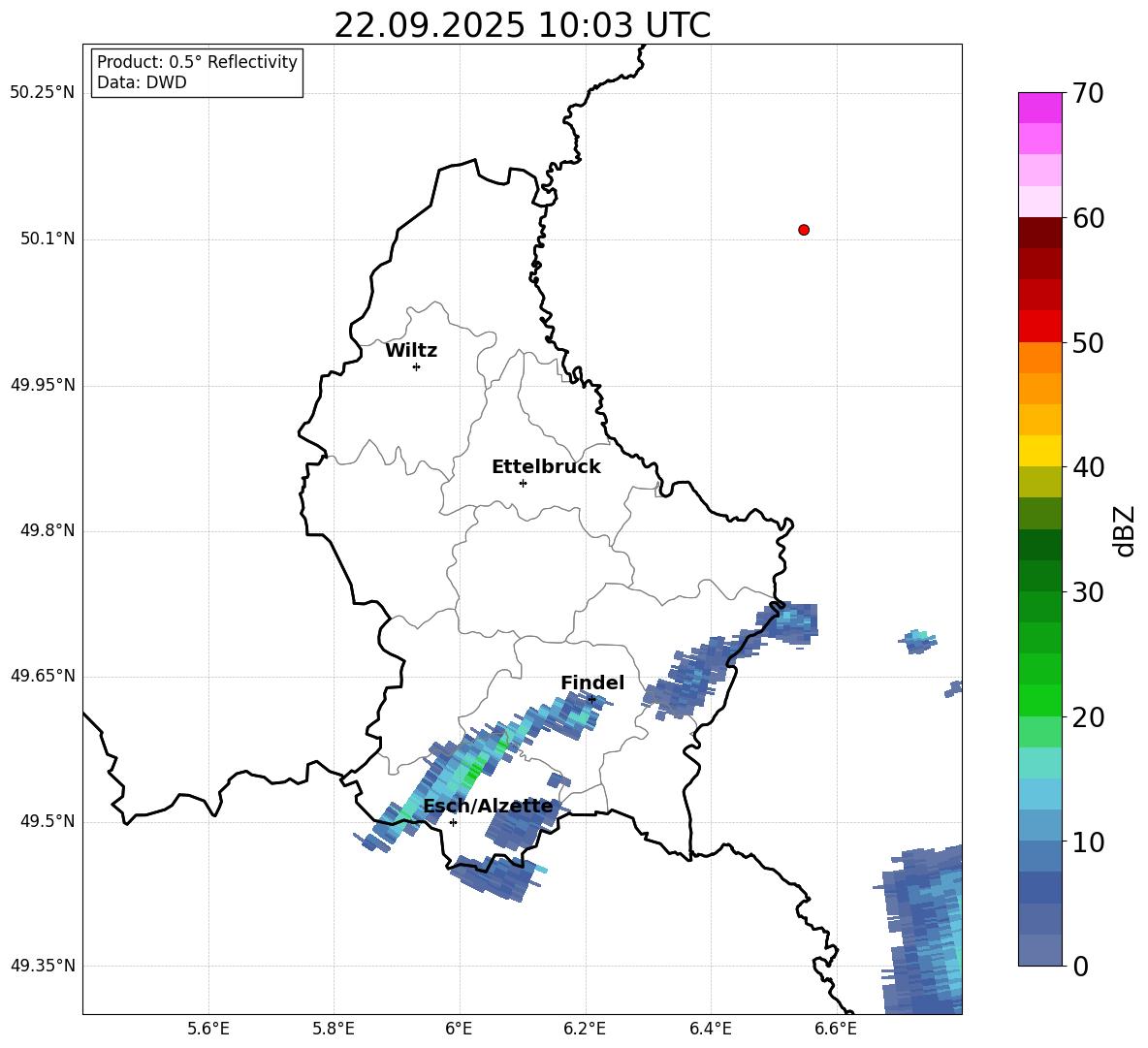Click the dark red colorbar segment below 60

tap(1039, 233)
